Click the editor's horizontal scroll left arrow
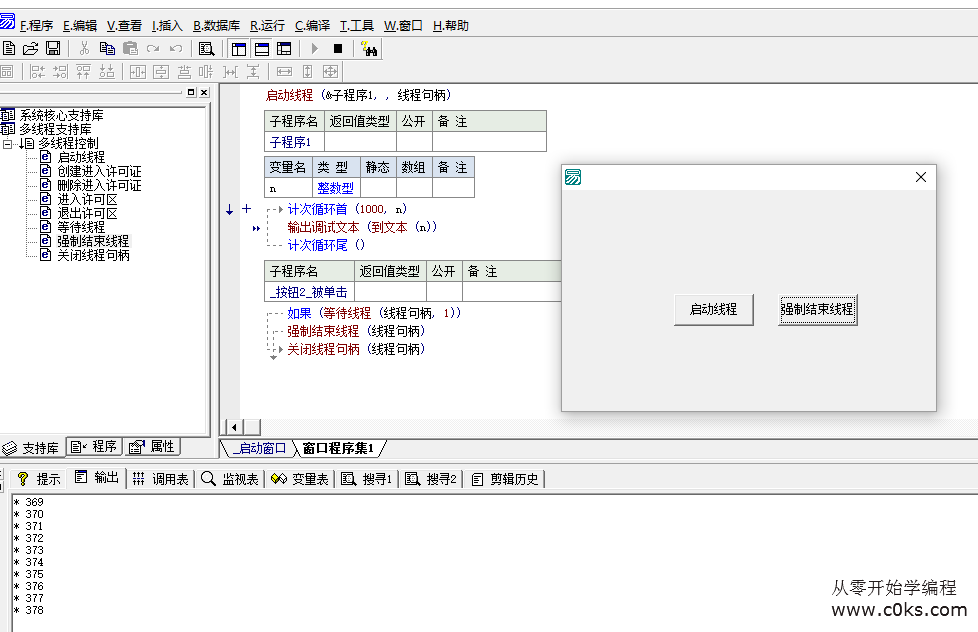 (x=234, y=427)
